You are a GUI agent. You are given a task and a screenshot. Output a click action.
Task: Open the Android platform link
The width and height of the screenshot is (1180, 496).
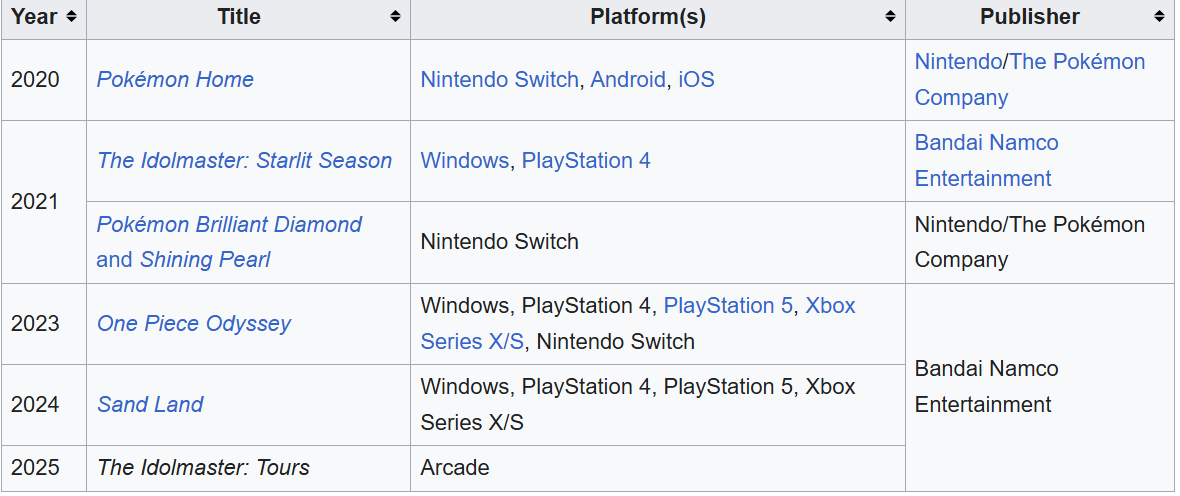pyautogui.click(x=628, y=79)
